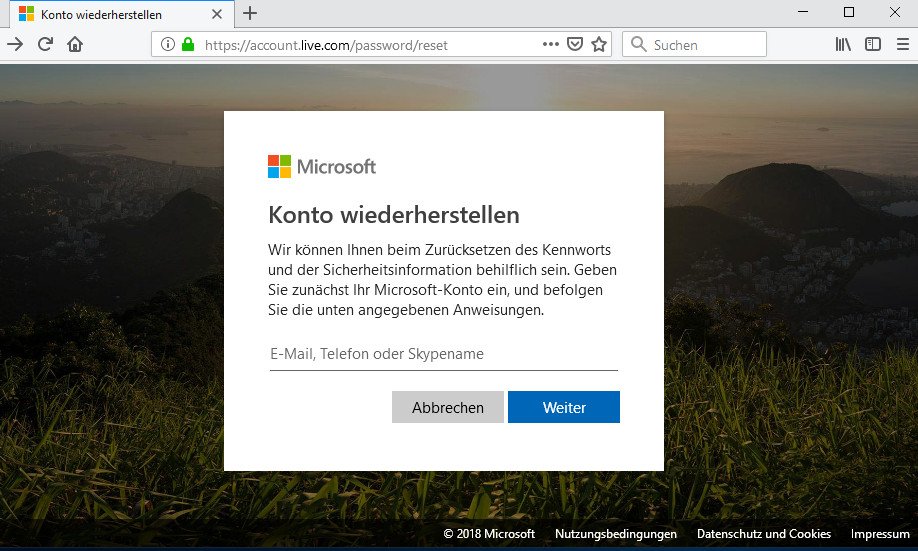The height and width of the screenshot is (551, 918).
Task: Go to the Firefox home page
Action: click(x=75, y=45)
